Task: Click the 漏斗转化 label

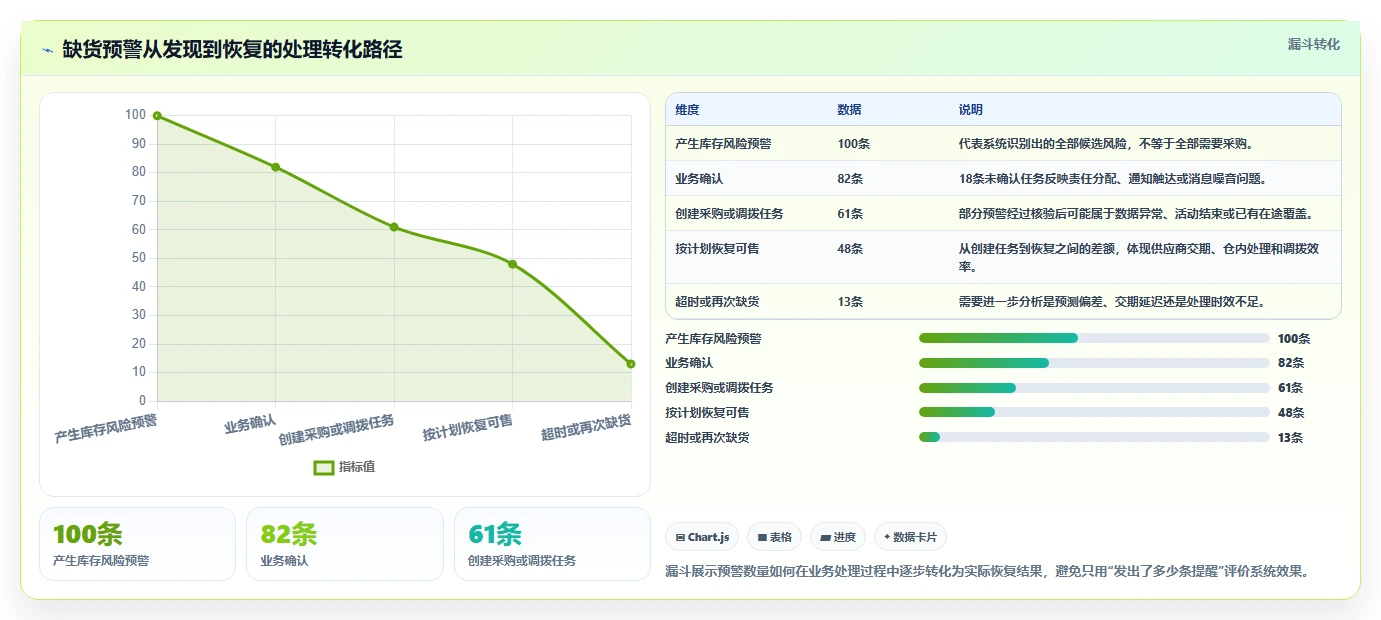Action: coord(1313,44)
